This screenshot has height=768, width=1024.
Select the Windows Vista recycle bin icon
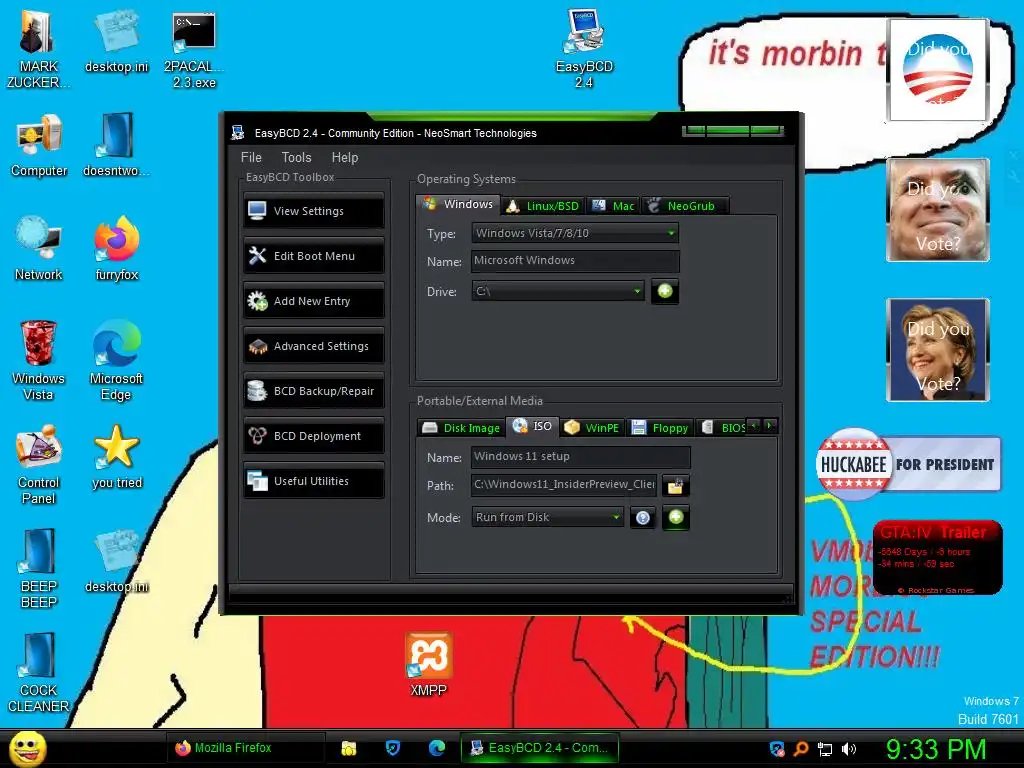pos(39,361)
